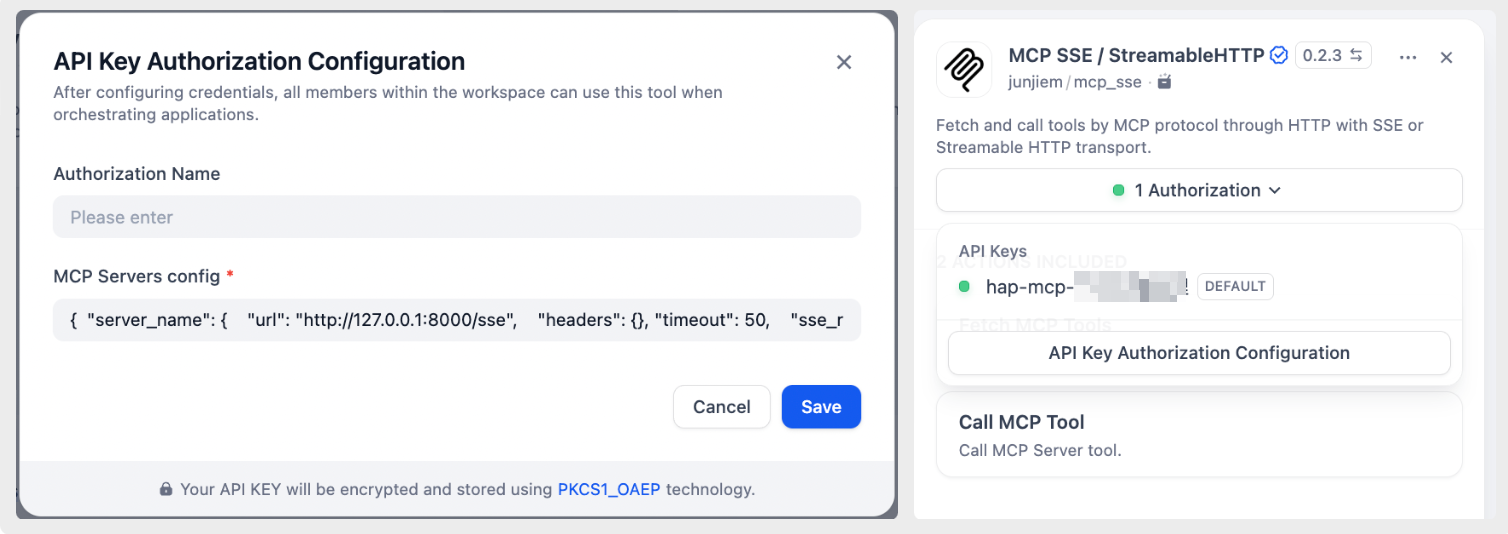The height and width of the screenshot is (534, 1508).
Task: Click the version switch arrows icon
Action: pos(1356,56)
